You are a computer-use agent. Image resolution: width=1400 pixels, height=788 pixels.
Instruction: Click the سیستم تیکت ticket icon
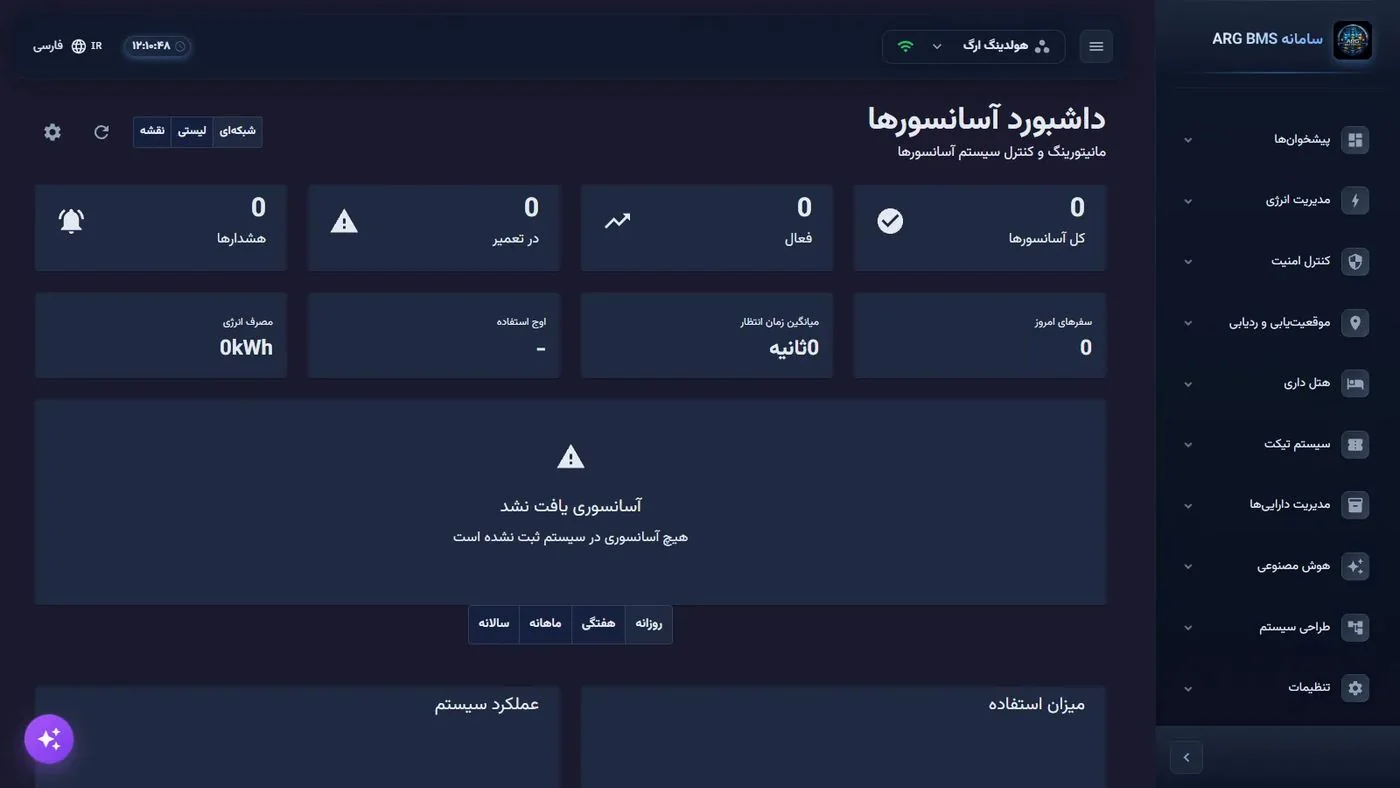pyautogui.click(x=1355, y=445)
